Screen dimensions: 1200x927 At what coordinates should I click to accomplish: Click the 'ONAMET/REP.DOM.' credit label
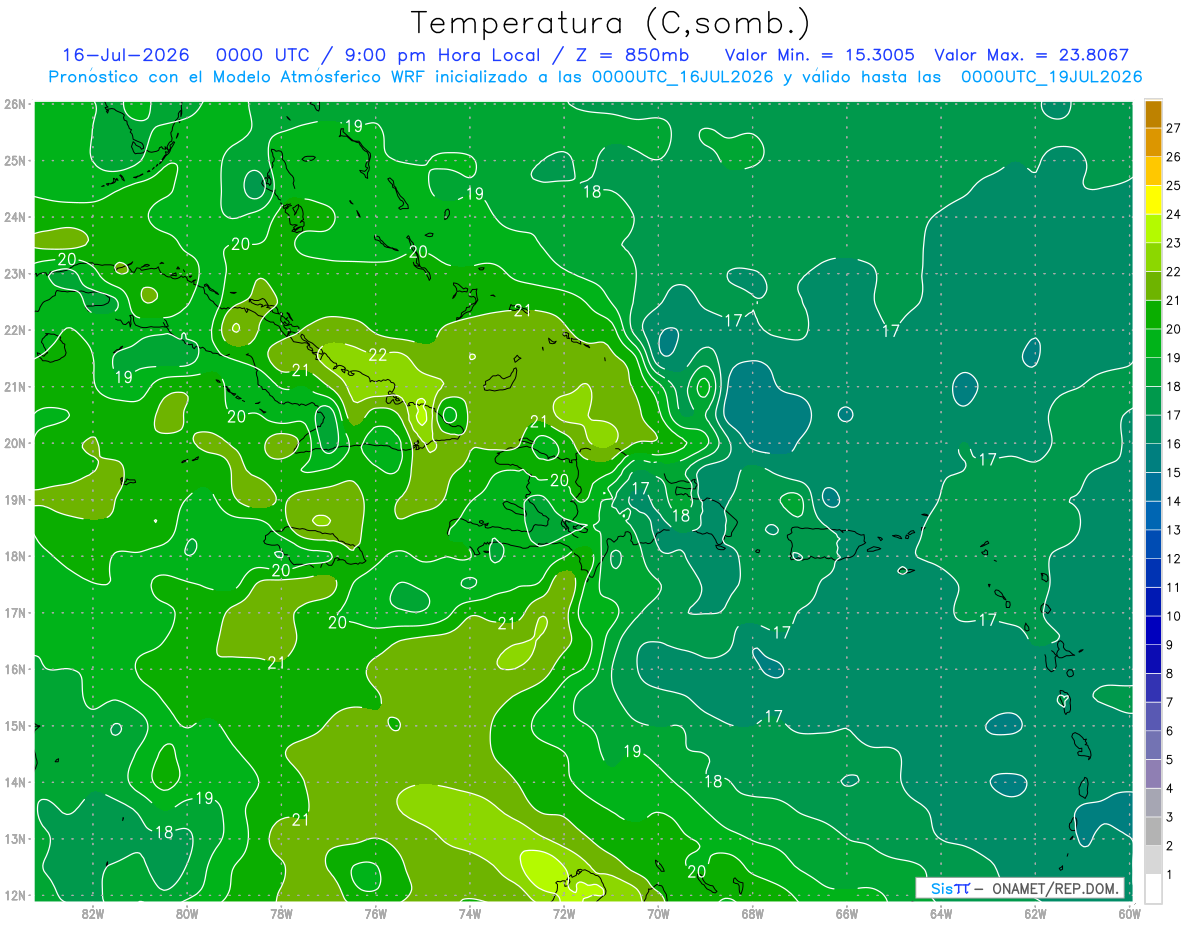coord(1057,888)
